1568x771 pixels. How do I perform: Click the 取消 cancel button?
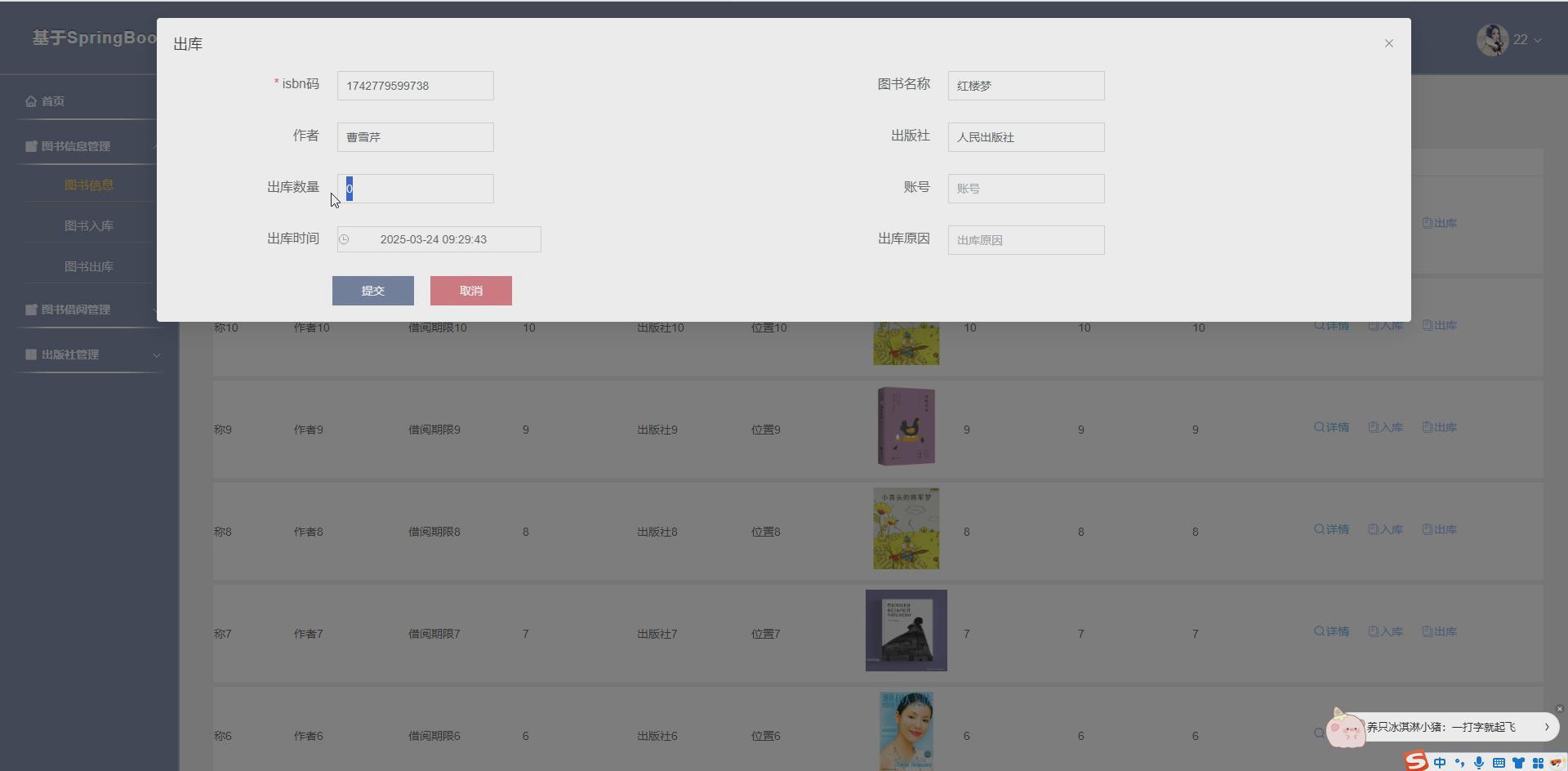tap(471, 290)
